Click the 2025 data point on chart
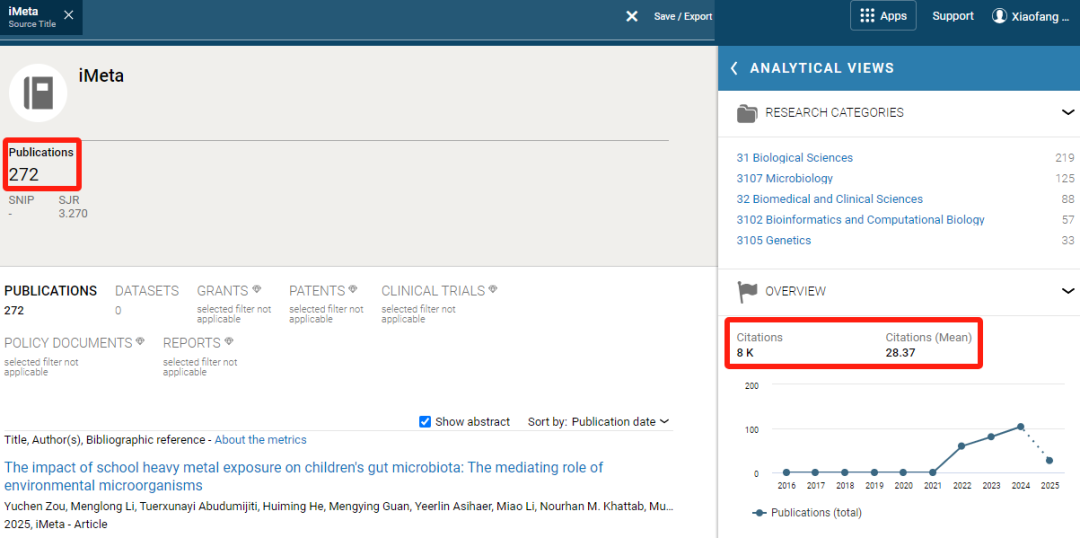Image resolution: width=1080 pixels, height=538 pixels. [1049, 460]
